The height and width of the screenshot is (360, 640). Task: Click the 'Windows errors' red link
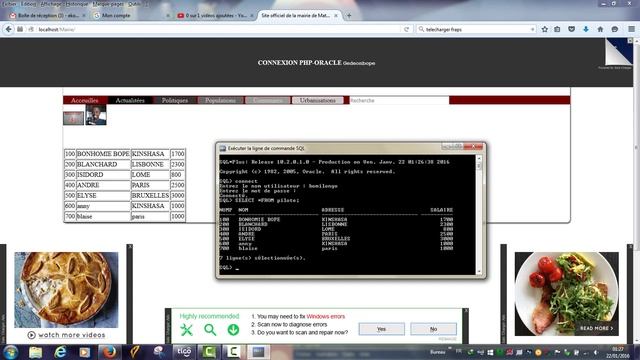(x=326, y=316)
